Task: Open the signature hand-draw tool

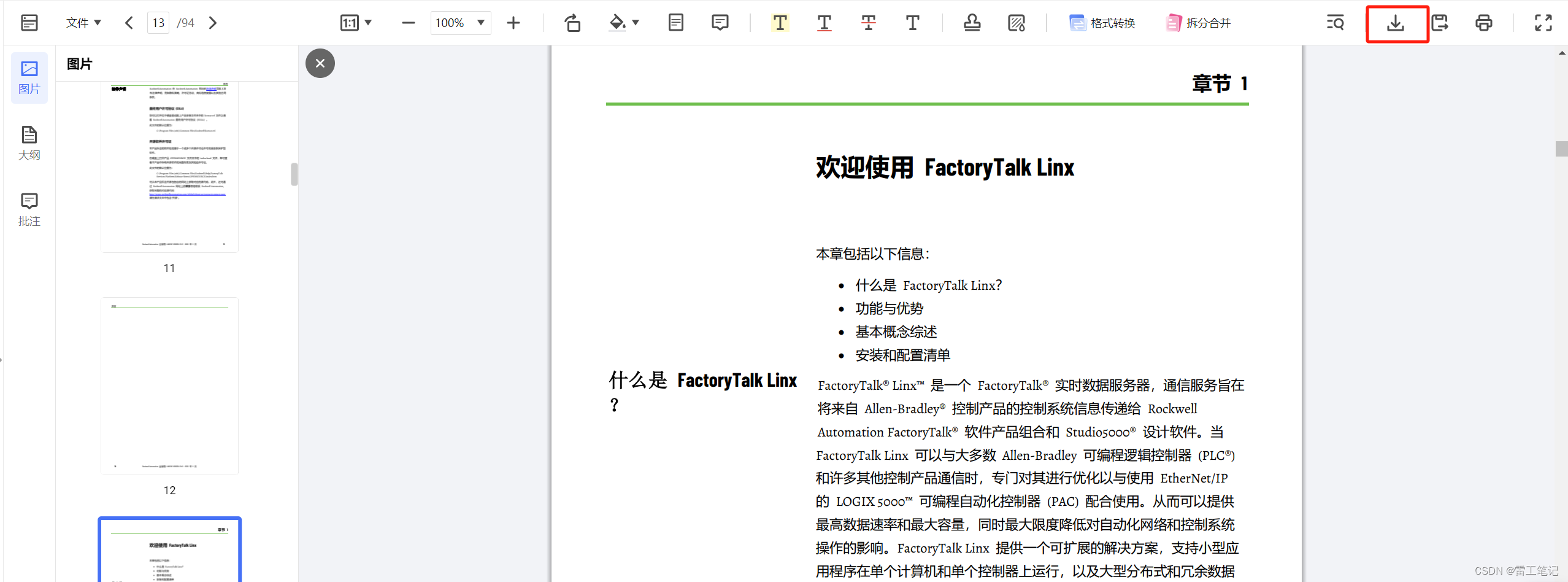Action: 1016,23
